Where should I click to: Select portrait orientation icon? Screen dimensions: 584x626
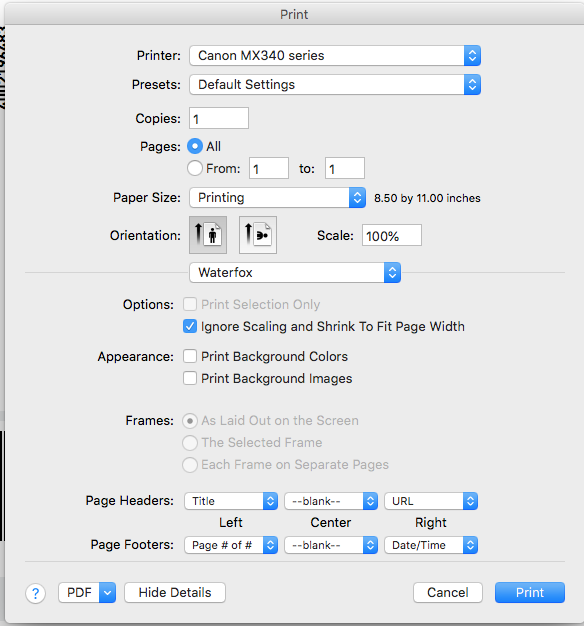(208, 235)
